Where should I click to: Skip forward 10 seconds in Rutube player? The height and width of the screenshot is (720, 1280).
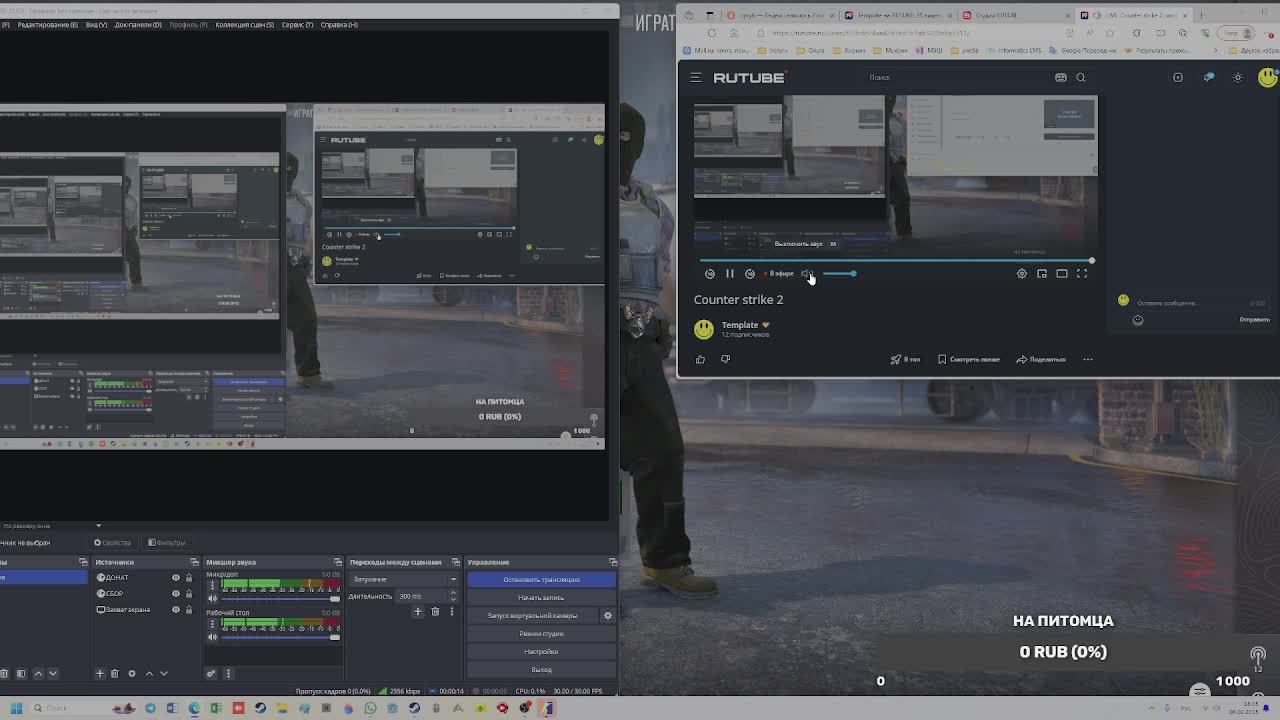tap(750, 273)
